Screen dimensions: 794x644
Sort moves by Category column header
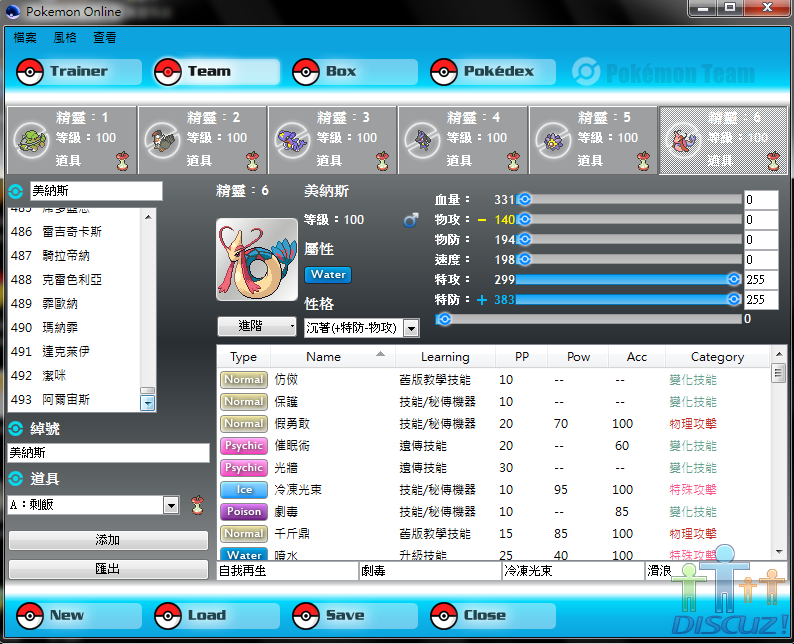717,357
